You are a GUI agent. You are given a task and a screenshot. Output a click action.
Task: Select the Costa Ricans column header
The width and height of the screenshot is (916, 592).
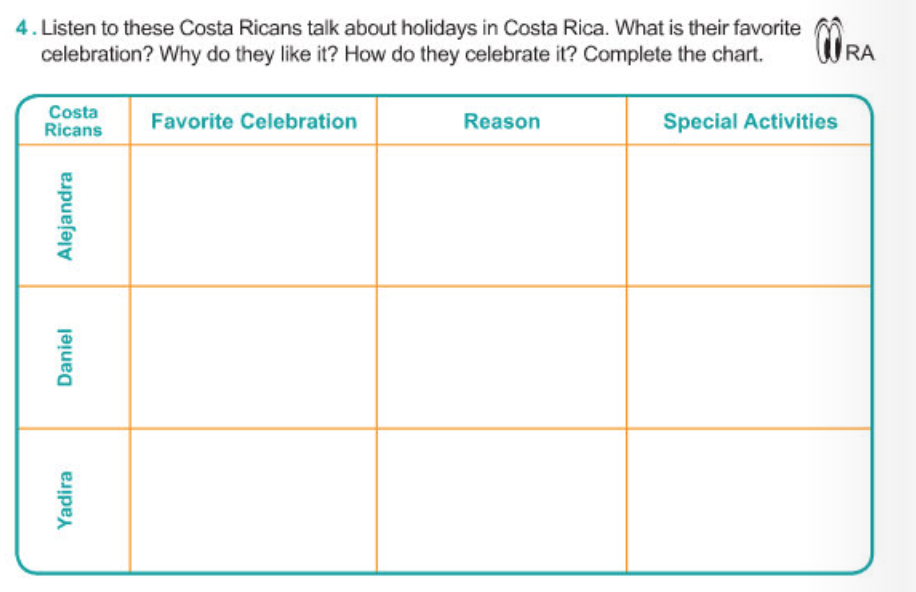click(x=74, y=121)
